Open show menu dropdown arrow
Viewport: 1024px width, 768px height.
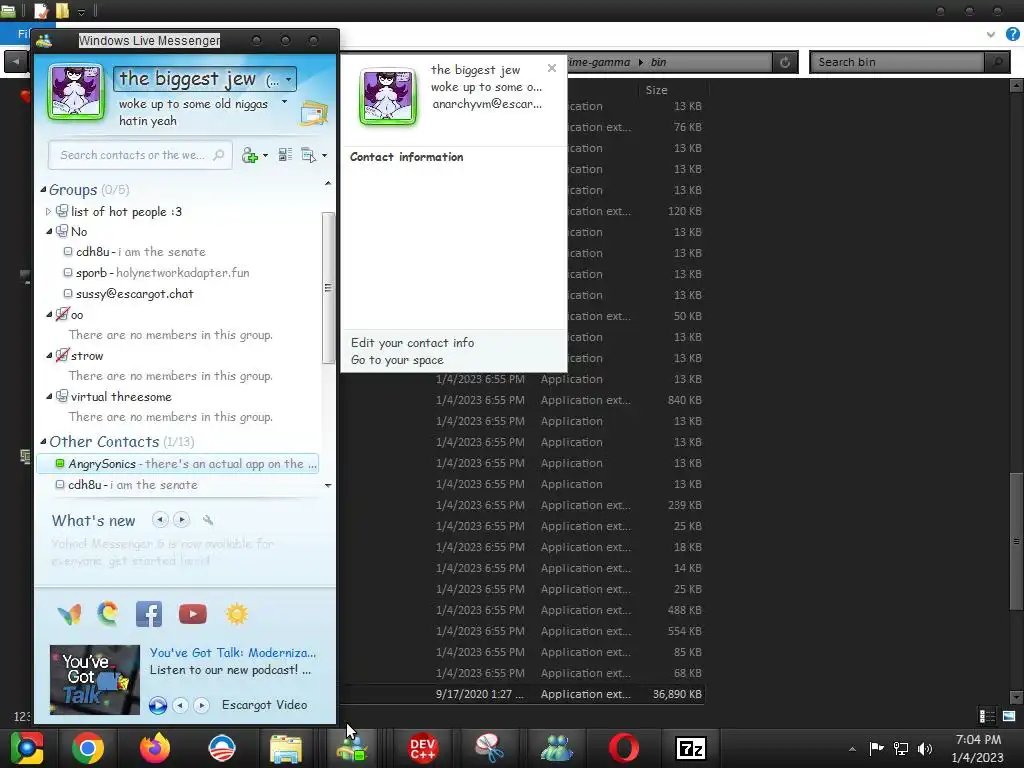[324, 155]
